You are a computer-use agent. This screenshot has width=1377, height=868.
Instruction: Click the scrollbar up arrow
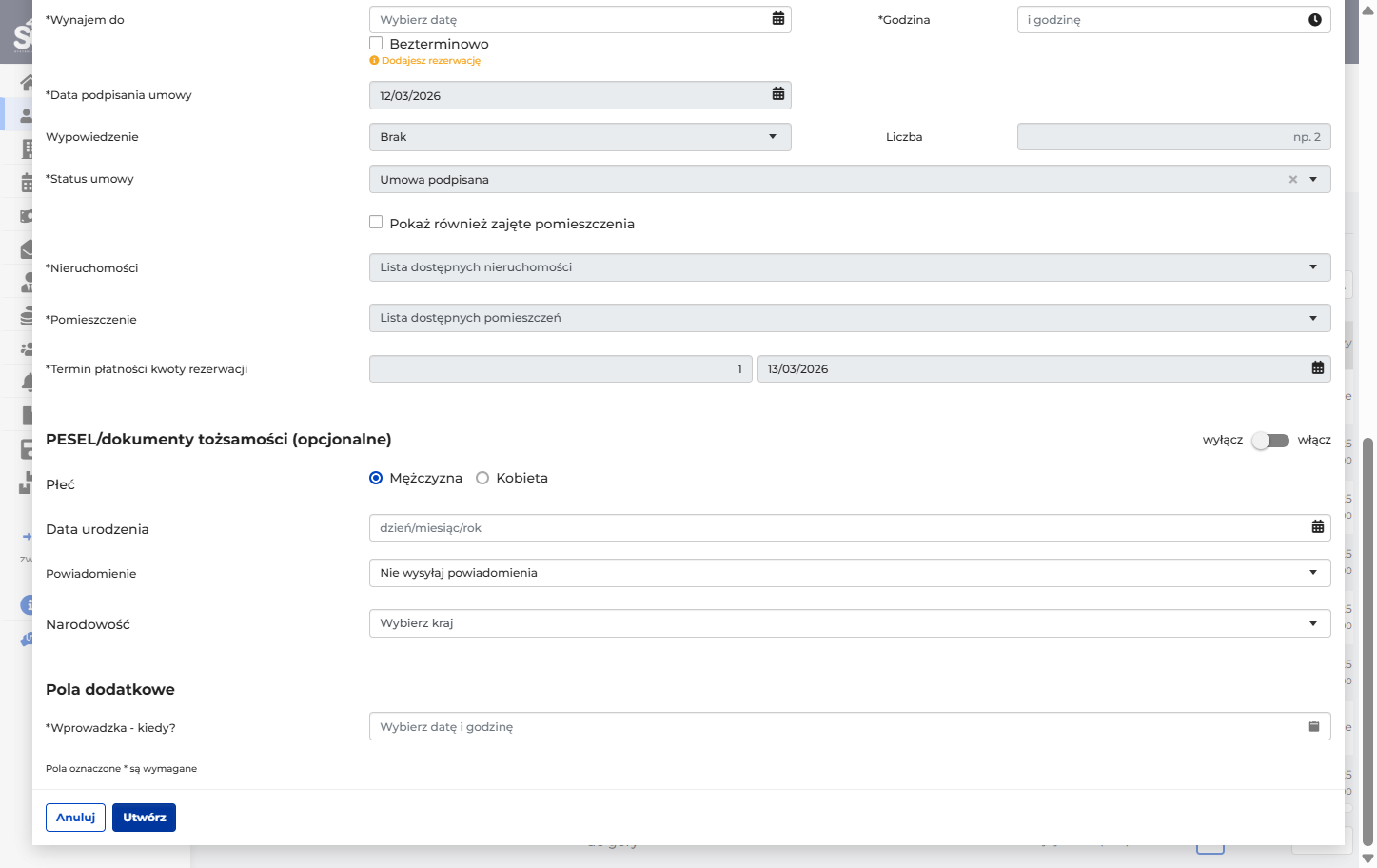(x=1368, y=10)
